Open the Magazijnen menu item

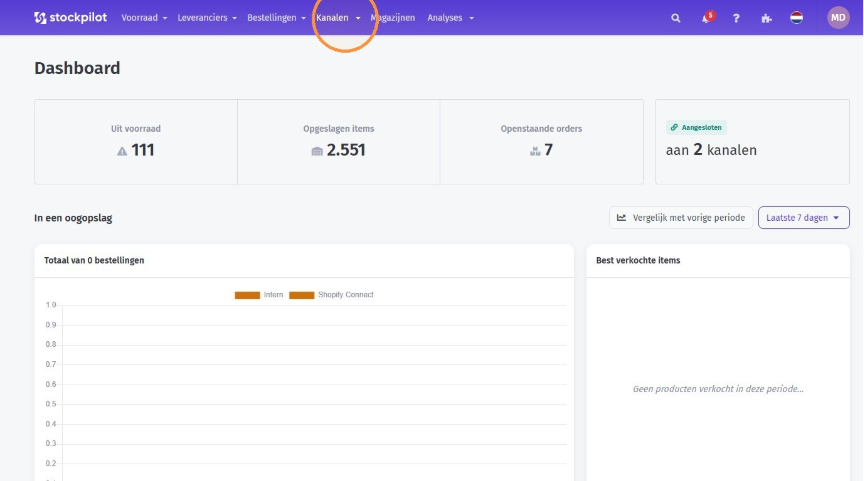coord(392,18)
